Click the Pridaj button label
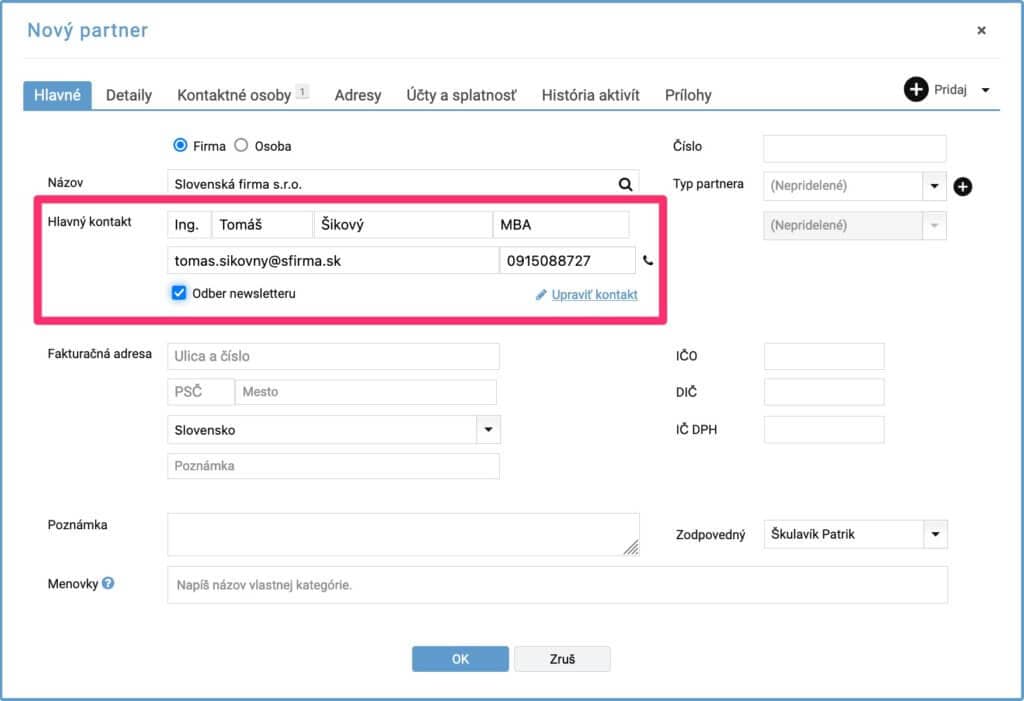Screen dimensions: 1024x701 coord(950,90)
